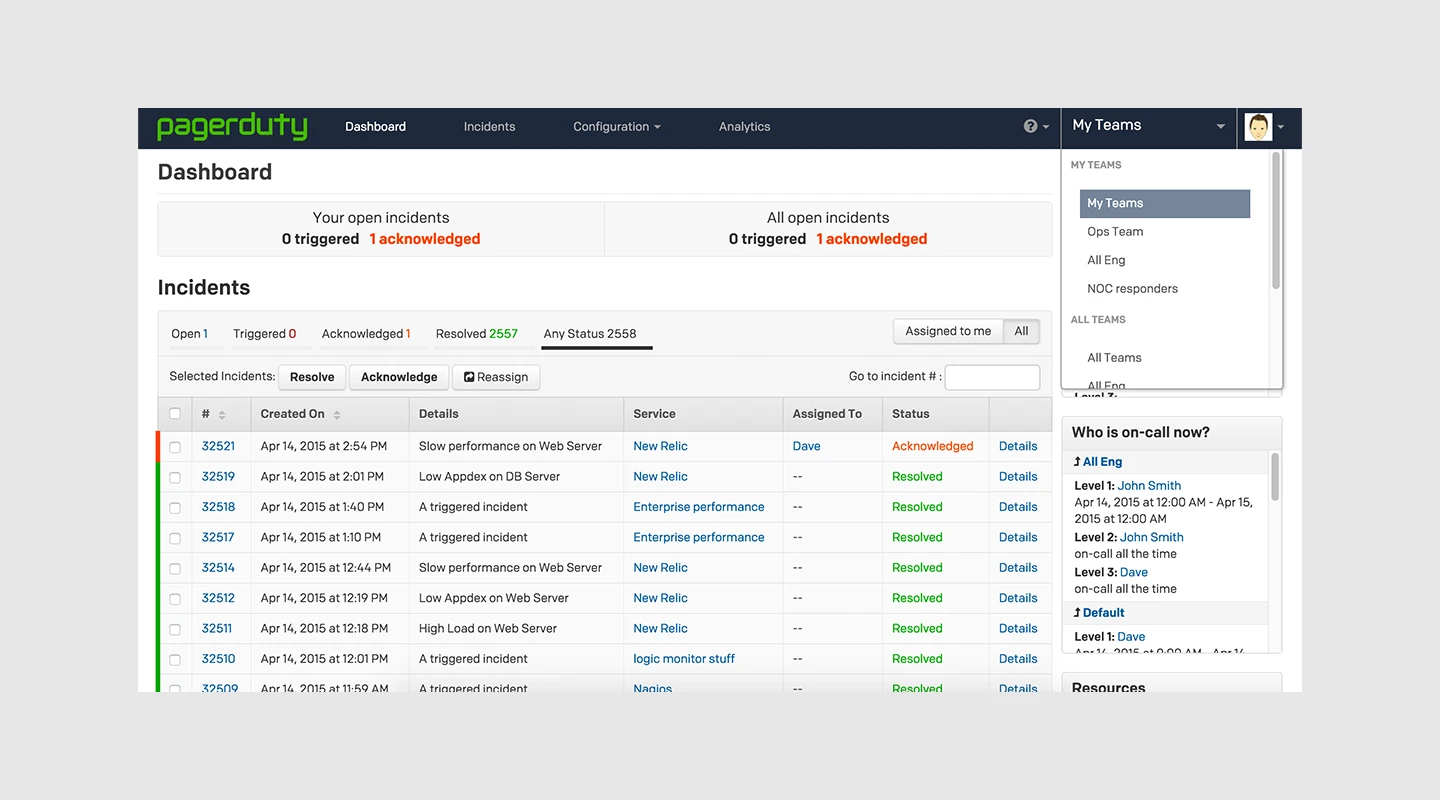This screenshot has width=1440, height=800.
Task: Check the box for incident 32519
Action: point(175,477)
